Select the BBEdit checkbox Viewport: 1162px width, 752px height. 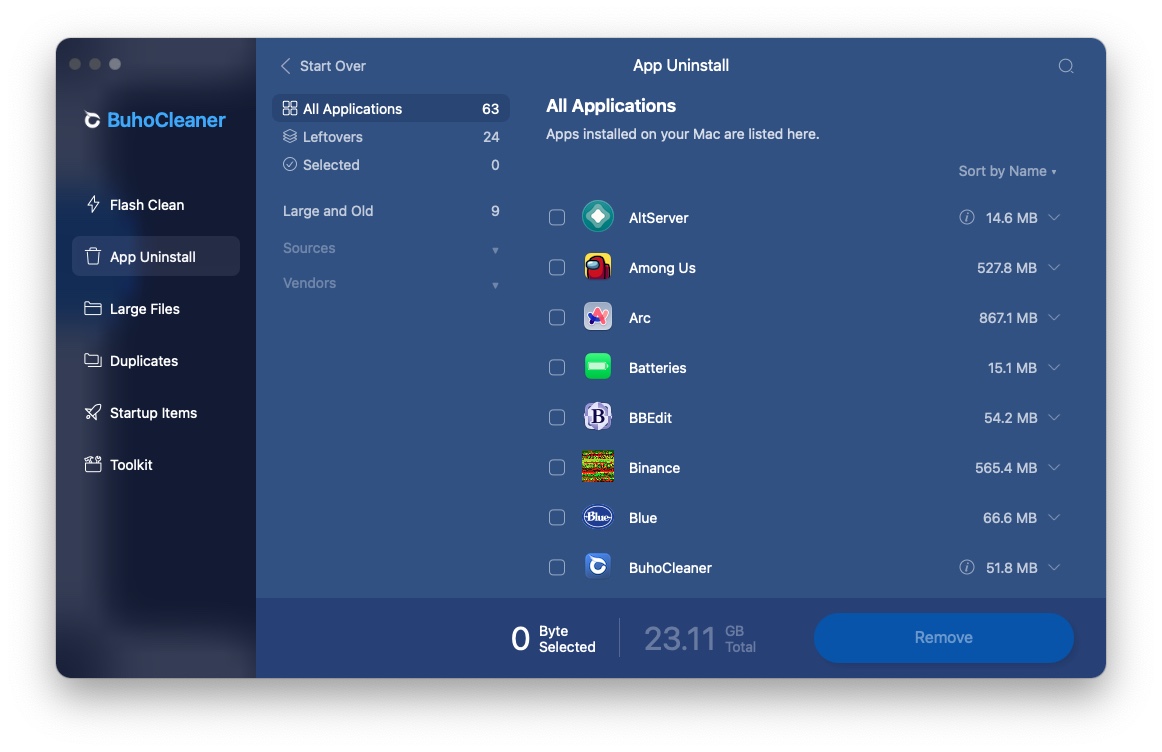coord(557,417)
